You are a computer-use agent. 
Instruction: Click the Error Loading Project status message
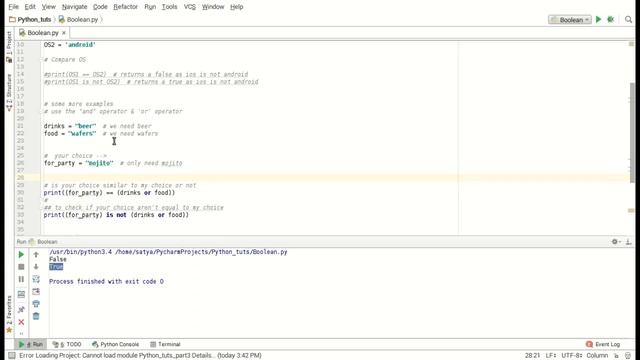point(140,356)
